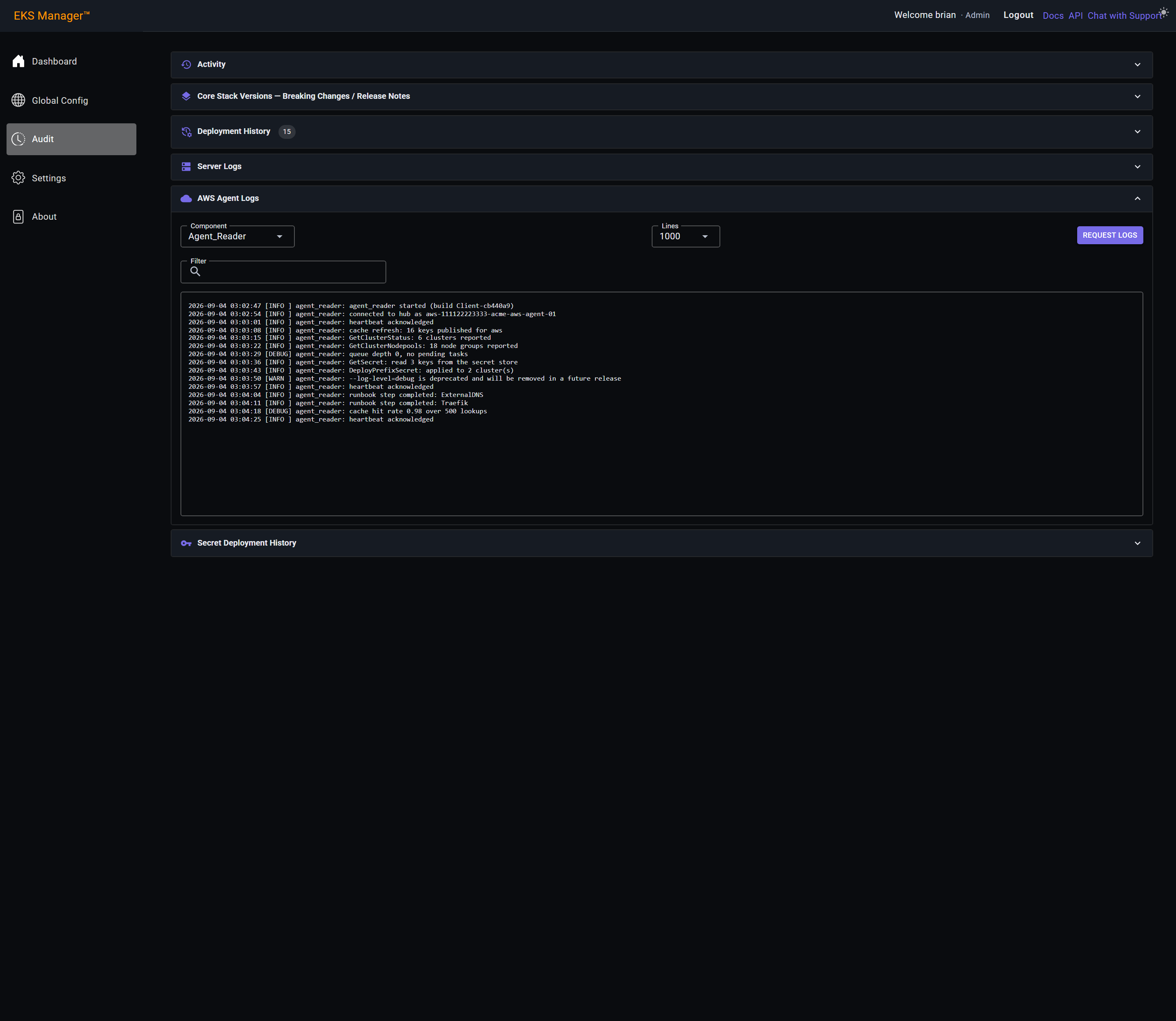Click the EKS Manager logo title
This screenshot has height=1021, width=1176.
tap(52, 16)
